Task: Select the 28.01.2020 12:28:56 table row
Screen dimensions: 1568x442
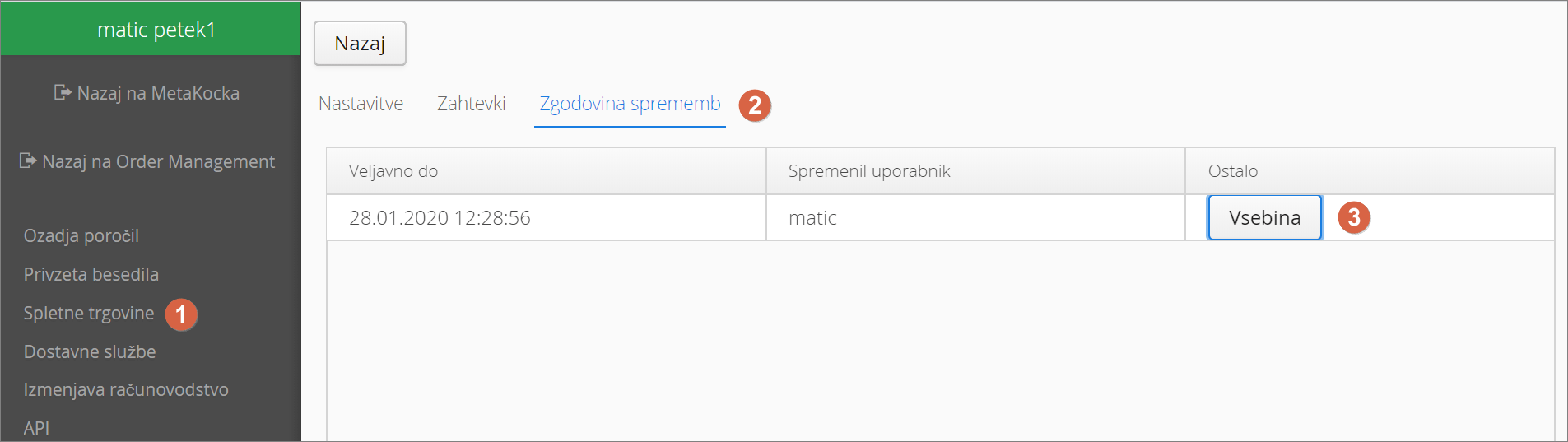Action: pos(940,217)
